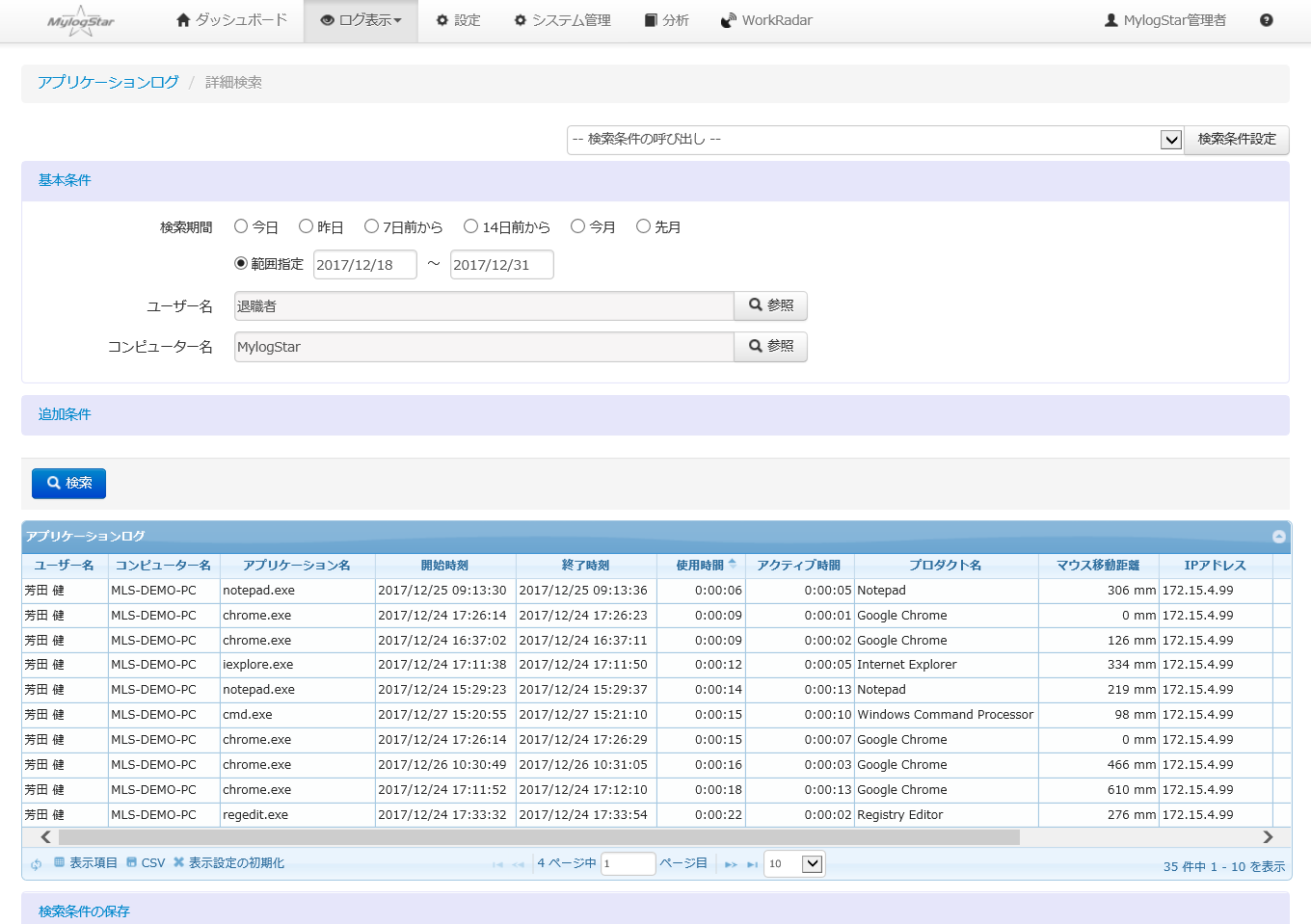Collapse the アプリケーションログ grid panel
This screenshot has width=1311, height=924.
(x=1278, y=537)
